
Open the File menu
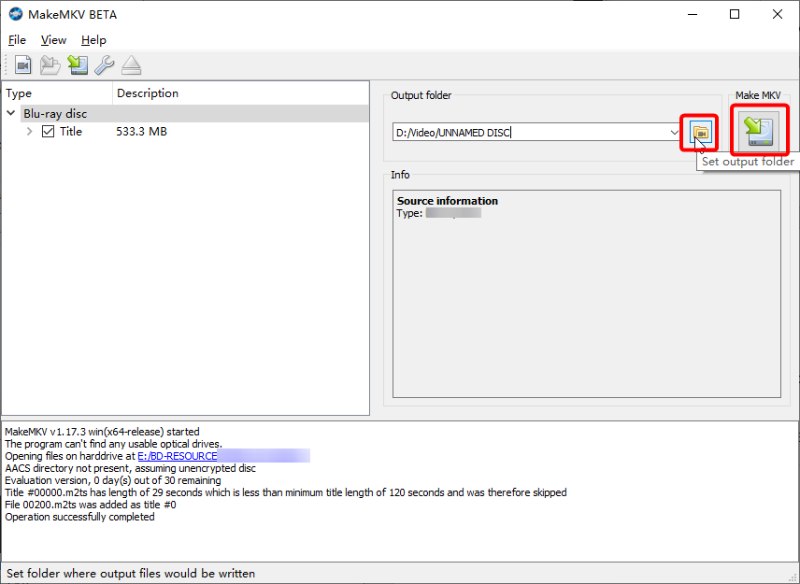17,40
